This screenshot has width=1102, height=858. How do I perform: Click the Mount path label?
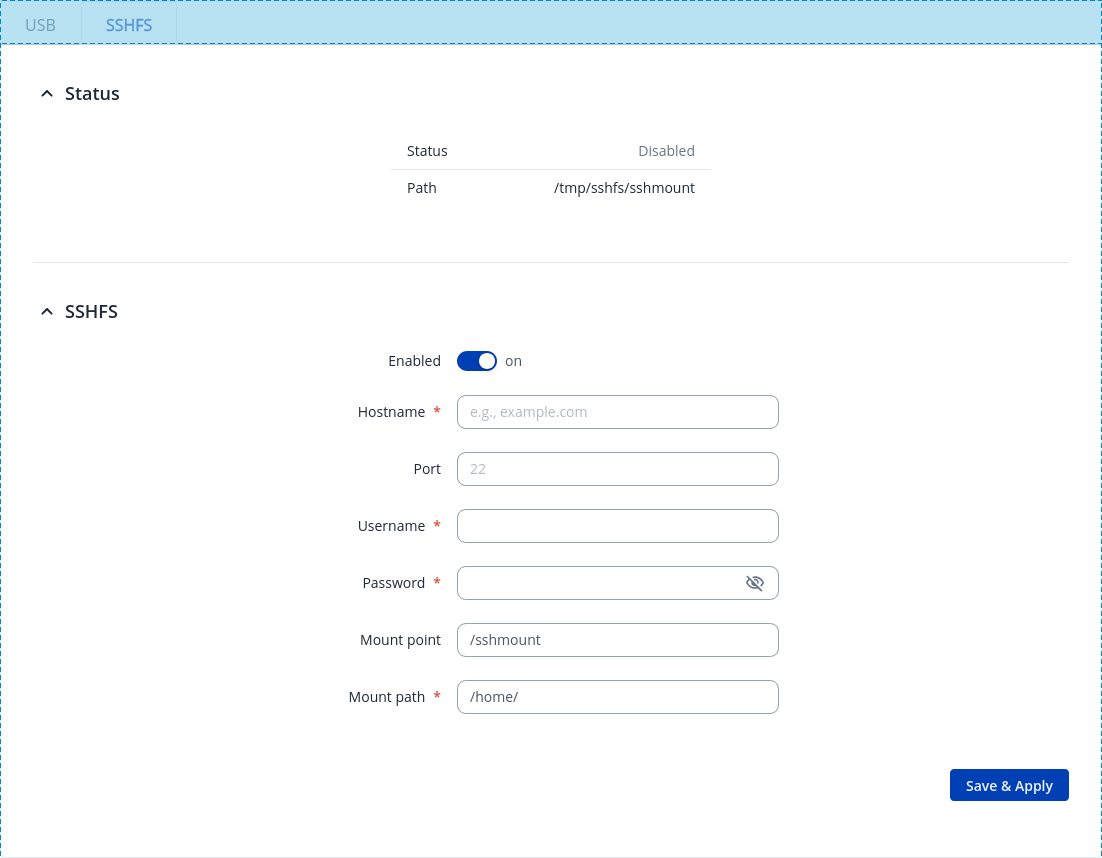pos(387,697)
